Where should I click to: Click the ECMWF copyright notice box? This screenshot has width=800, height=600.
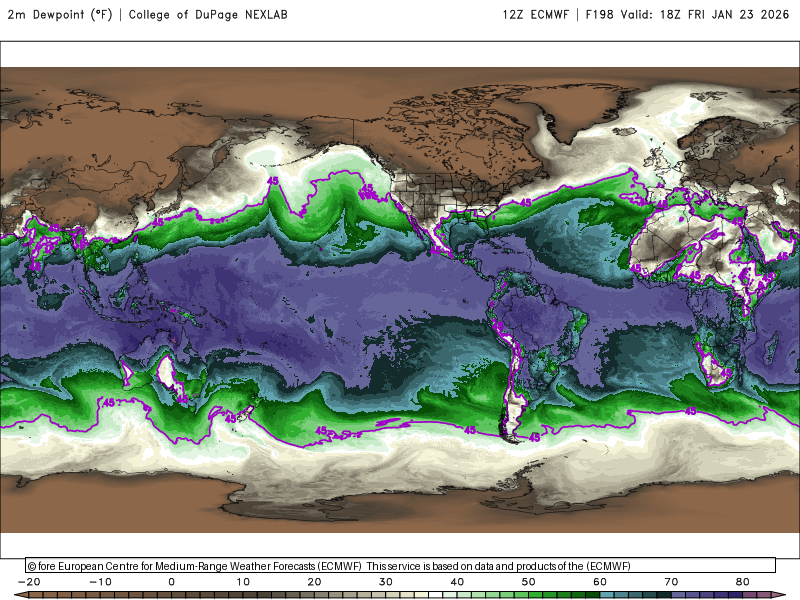click(x=401, y=565)
